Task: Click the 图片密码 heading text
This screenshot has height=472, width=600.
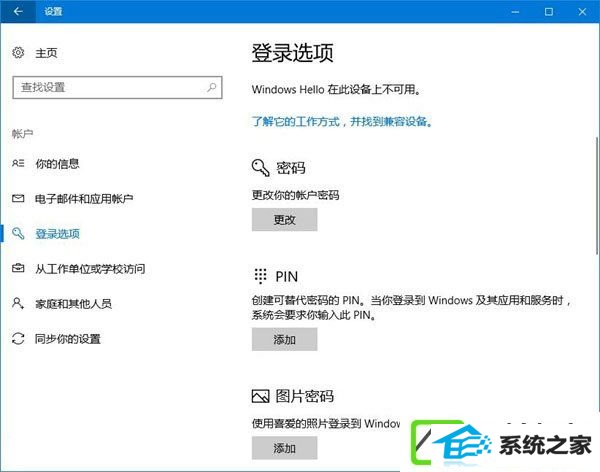Action: (x=305, y=396)
